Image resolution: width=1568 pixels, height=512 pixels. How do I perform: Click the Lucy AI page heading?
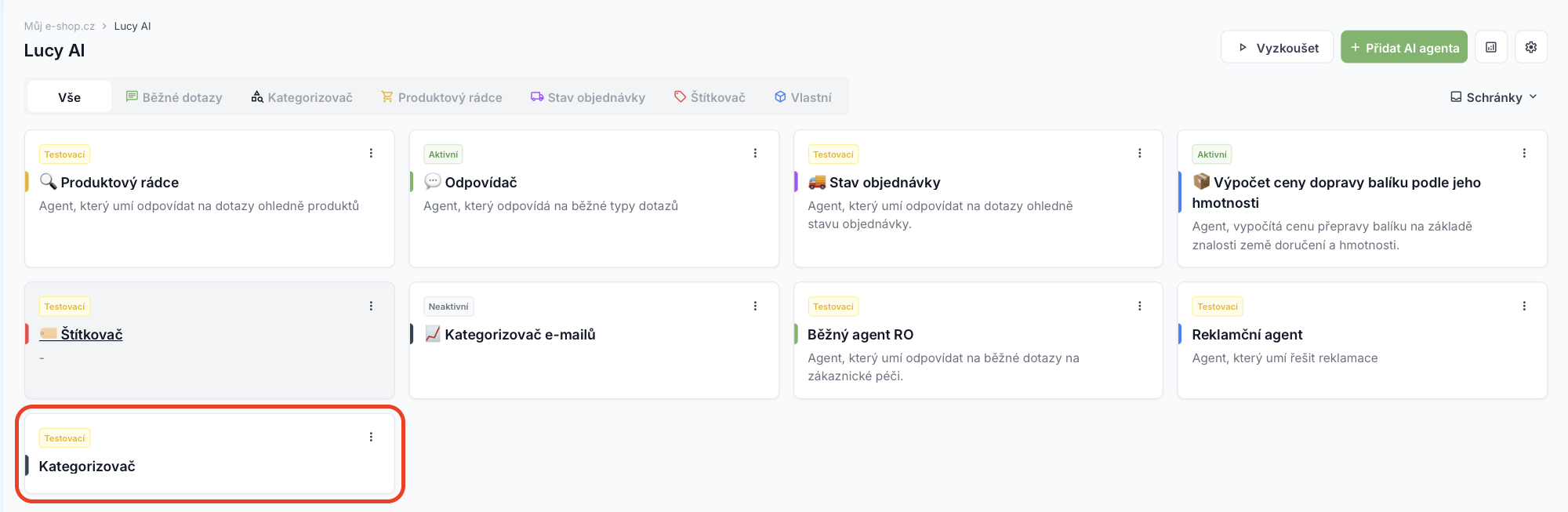[x=54, y=50]
